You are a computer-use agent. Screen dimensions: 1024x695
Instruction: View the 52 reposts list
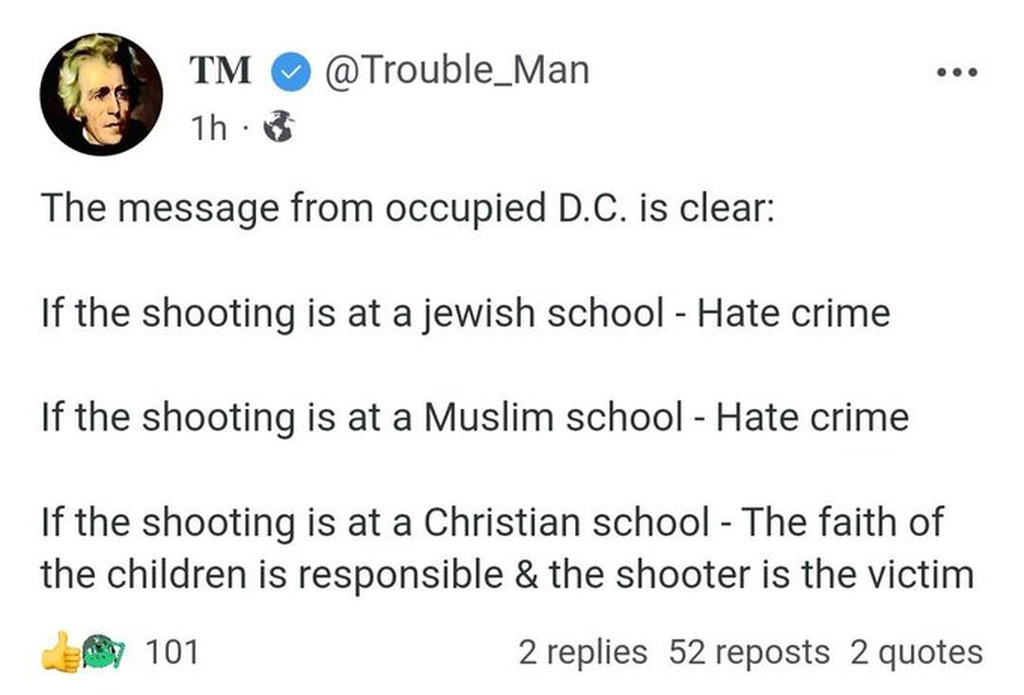coord(749,653)
